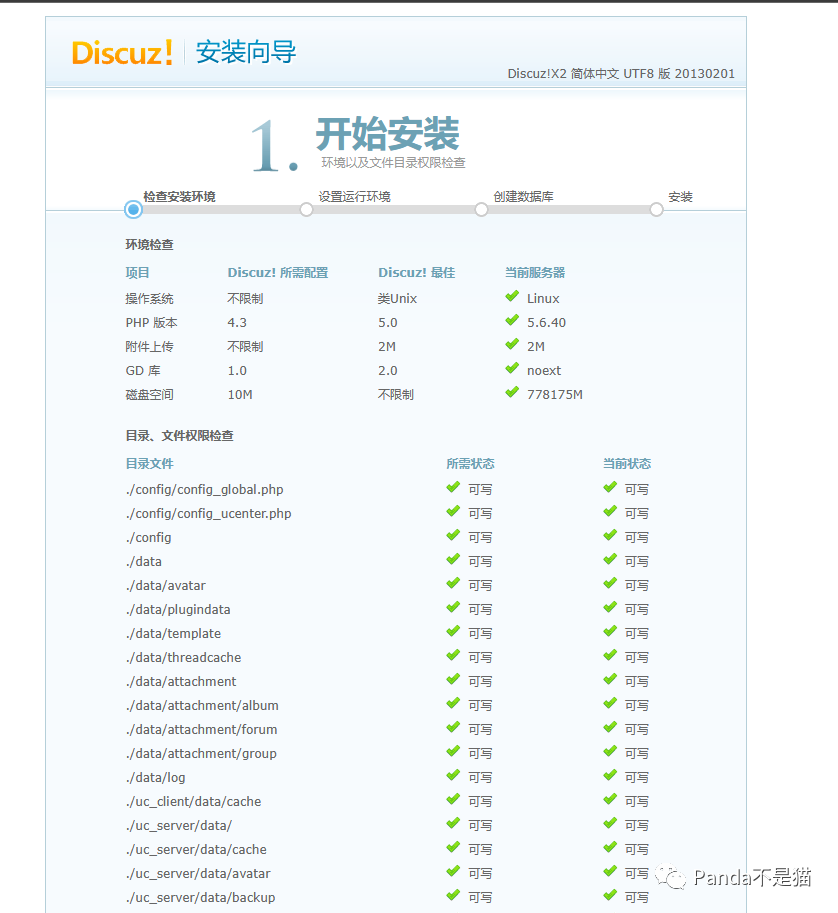Click current-status check for ./uc_server/data/backup
The image size is (838, 913).
(x=610, y=896)
